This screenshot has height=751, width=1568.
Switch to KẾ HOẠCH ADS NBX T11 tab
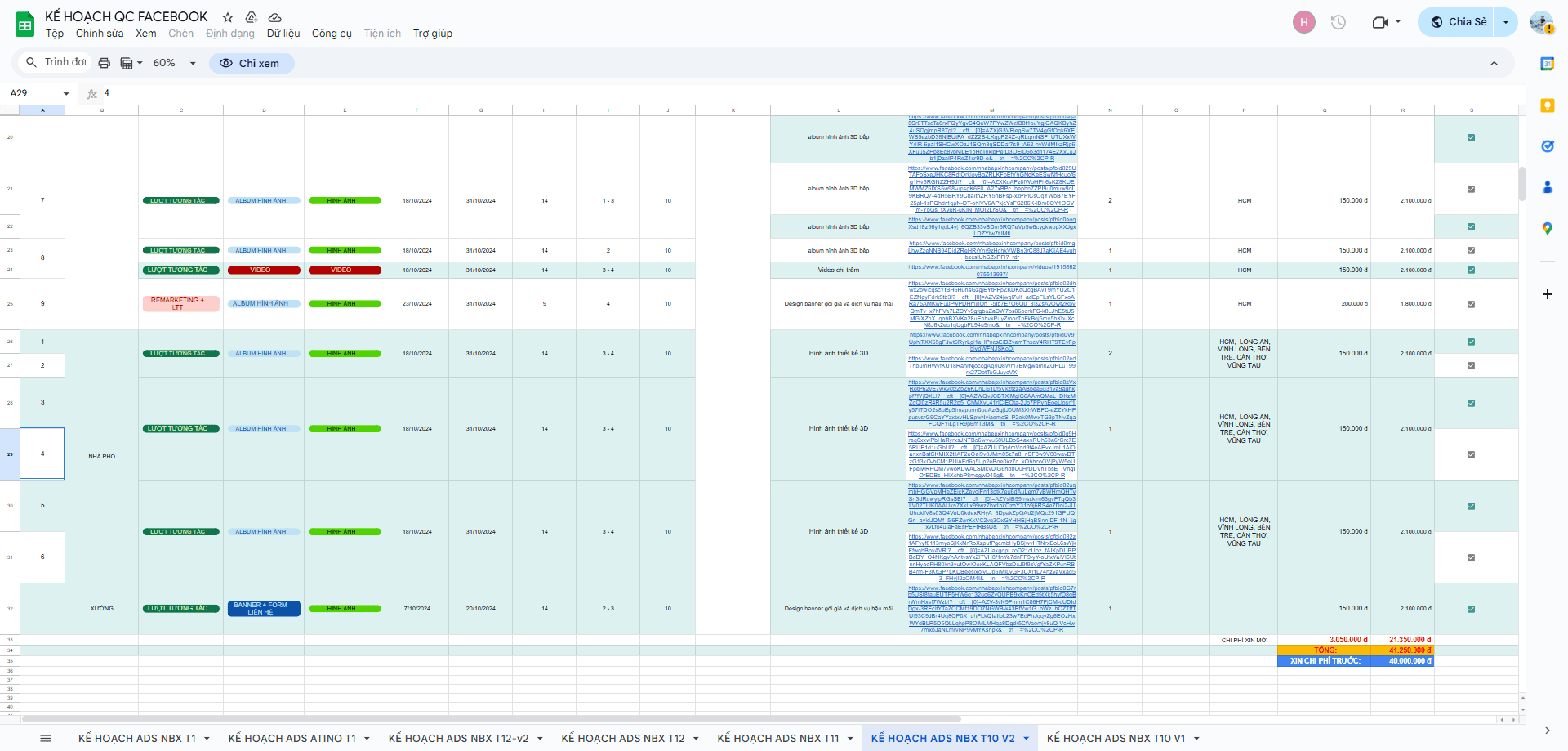pos(777,738)
